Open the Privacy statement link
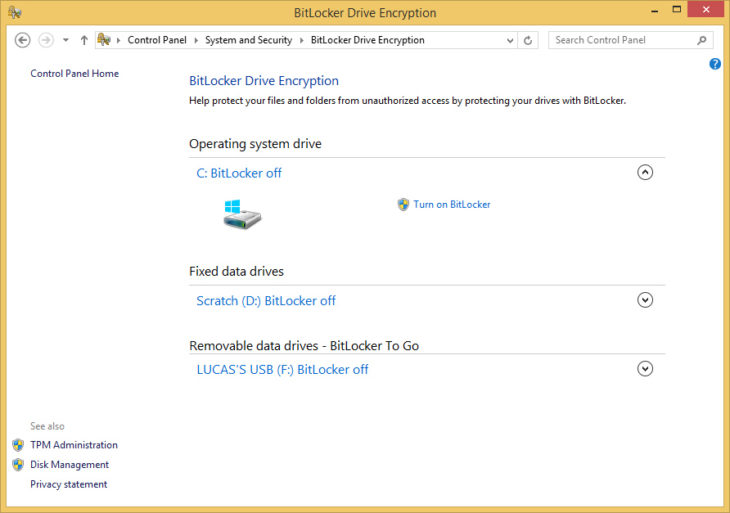Image resolution: width=730 pixels, height=513 pixels. tap(69, 484)
